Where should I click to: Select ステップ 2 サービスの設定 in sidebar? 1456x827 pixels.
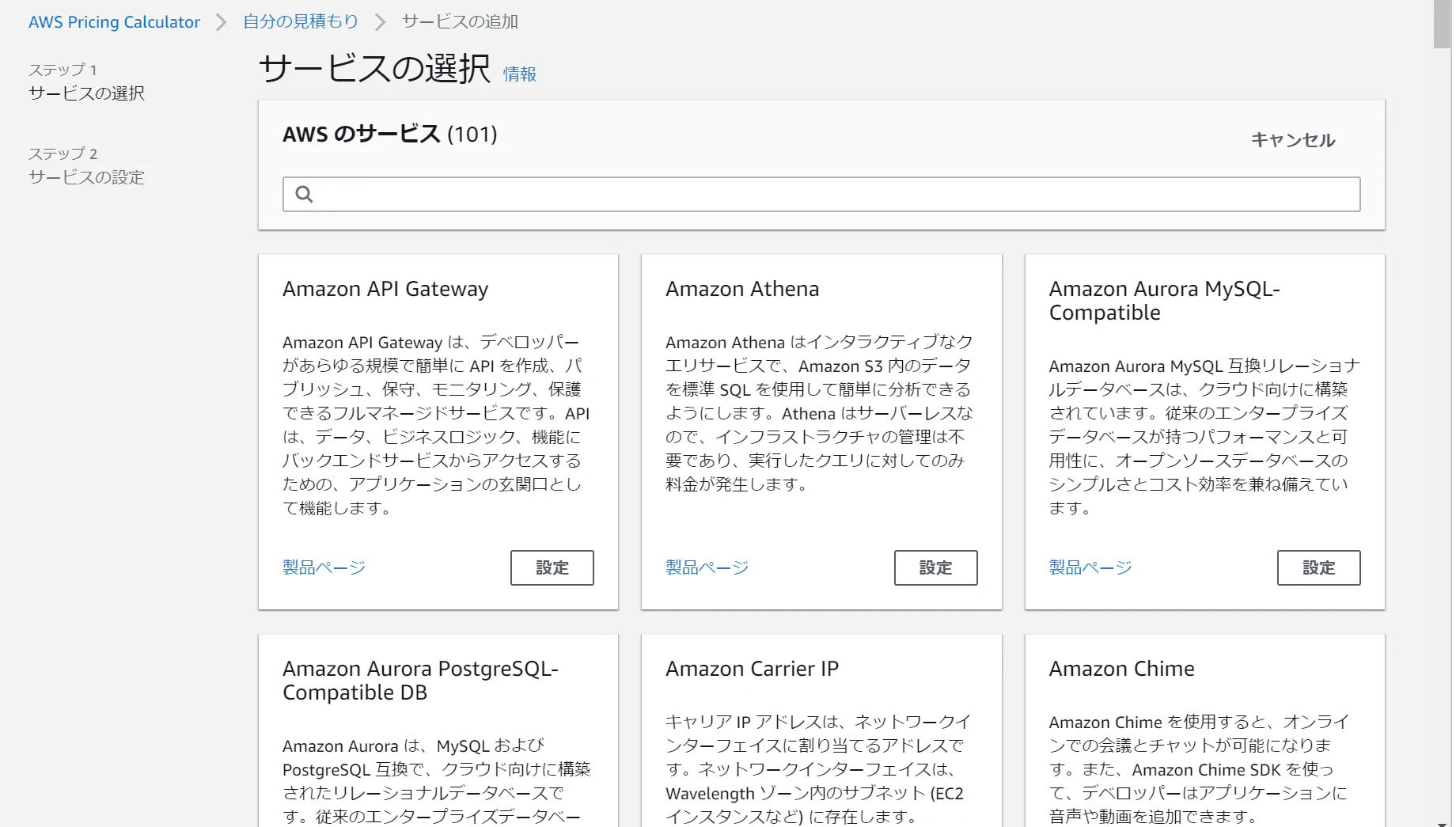(x=86, y=166)
